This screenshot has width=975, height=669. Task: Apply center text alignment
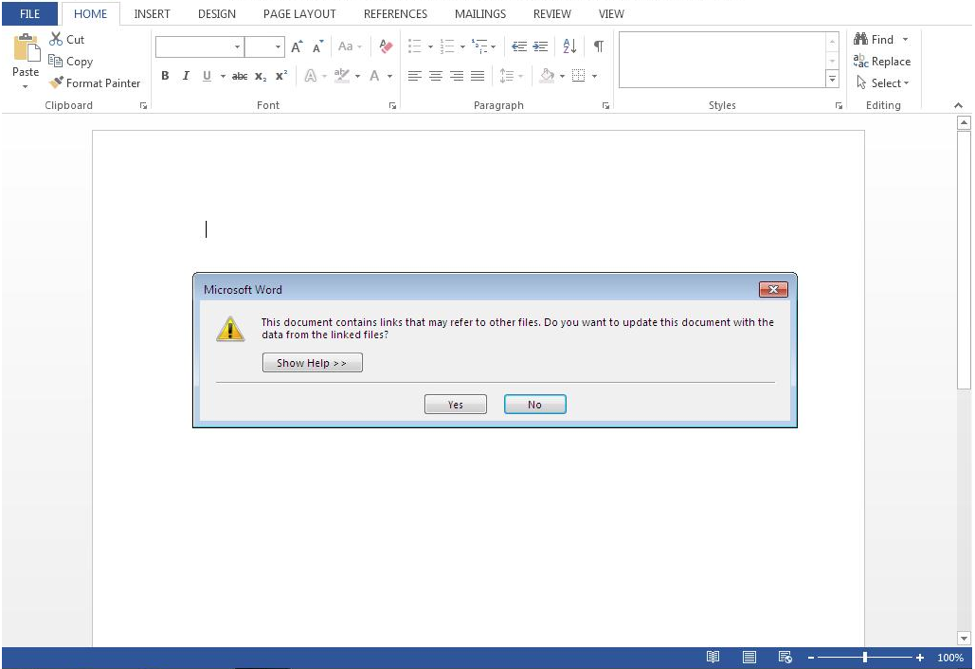click(436, 76)
